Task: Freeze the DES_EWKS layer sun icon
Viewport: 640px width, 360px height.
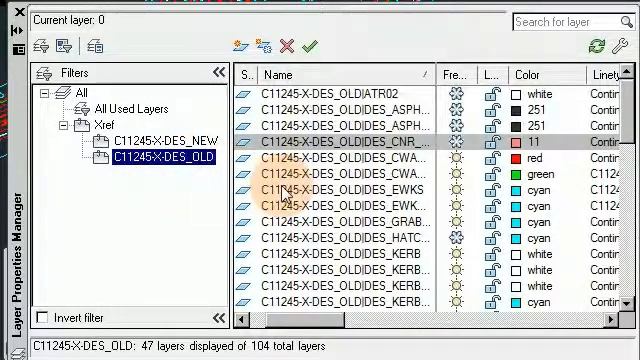Action: (456, 190)
